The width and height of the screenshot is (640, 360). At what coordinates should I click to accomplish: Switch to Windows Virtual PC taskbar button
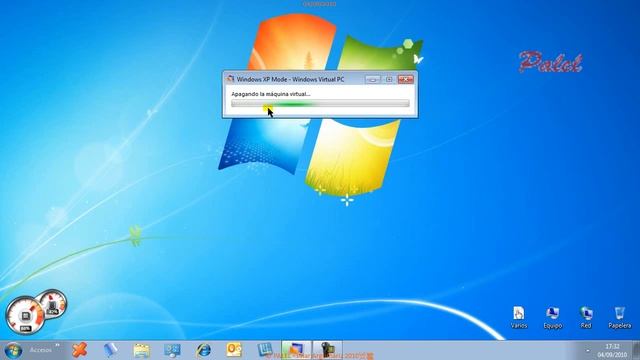[296, 350]
